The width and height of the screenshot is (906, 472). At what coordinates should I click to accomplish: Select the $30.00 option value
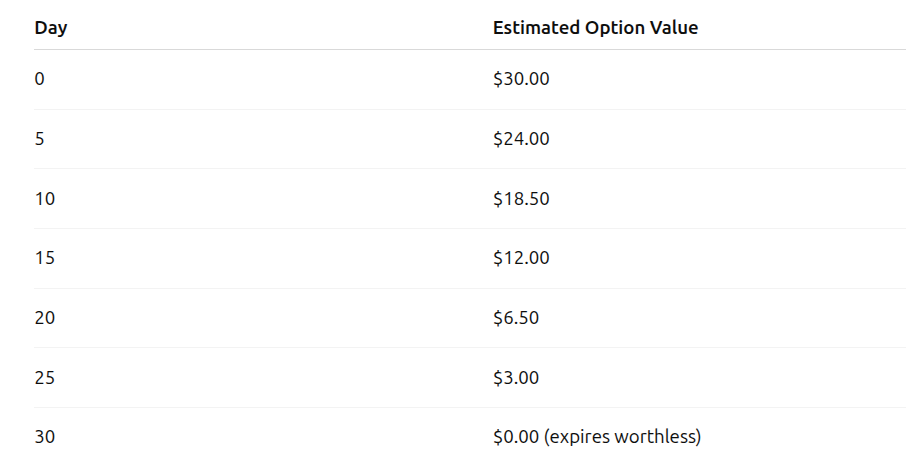521,79
